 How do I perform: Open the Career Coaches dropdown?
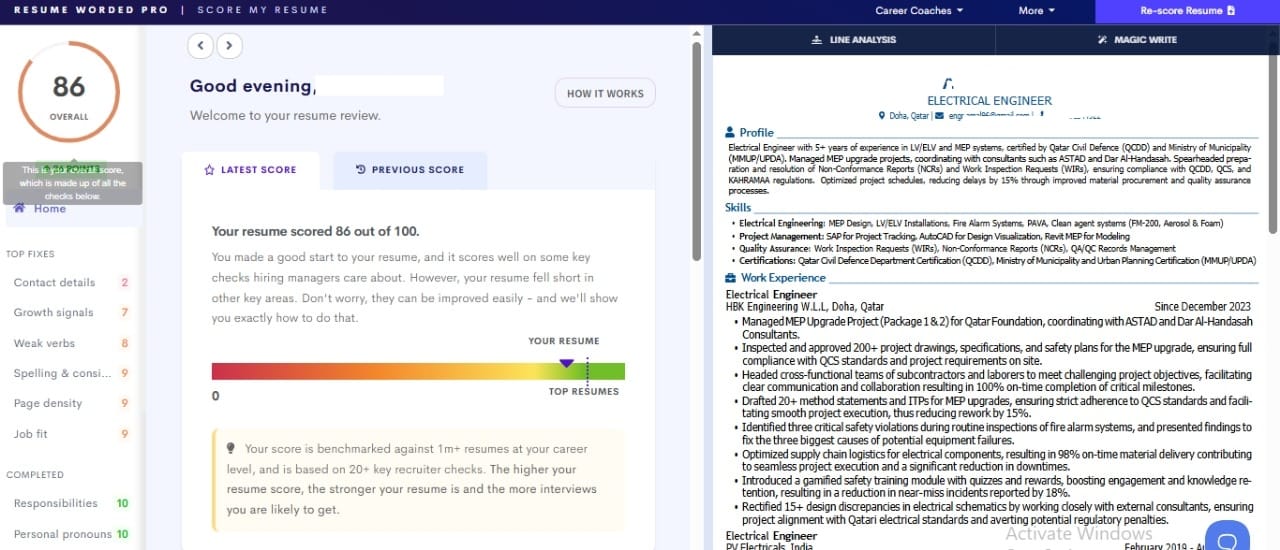click(919, 11)
